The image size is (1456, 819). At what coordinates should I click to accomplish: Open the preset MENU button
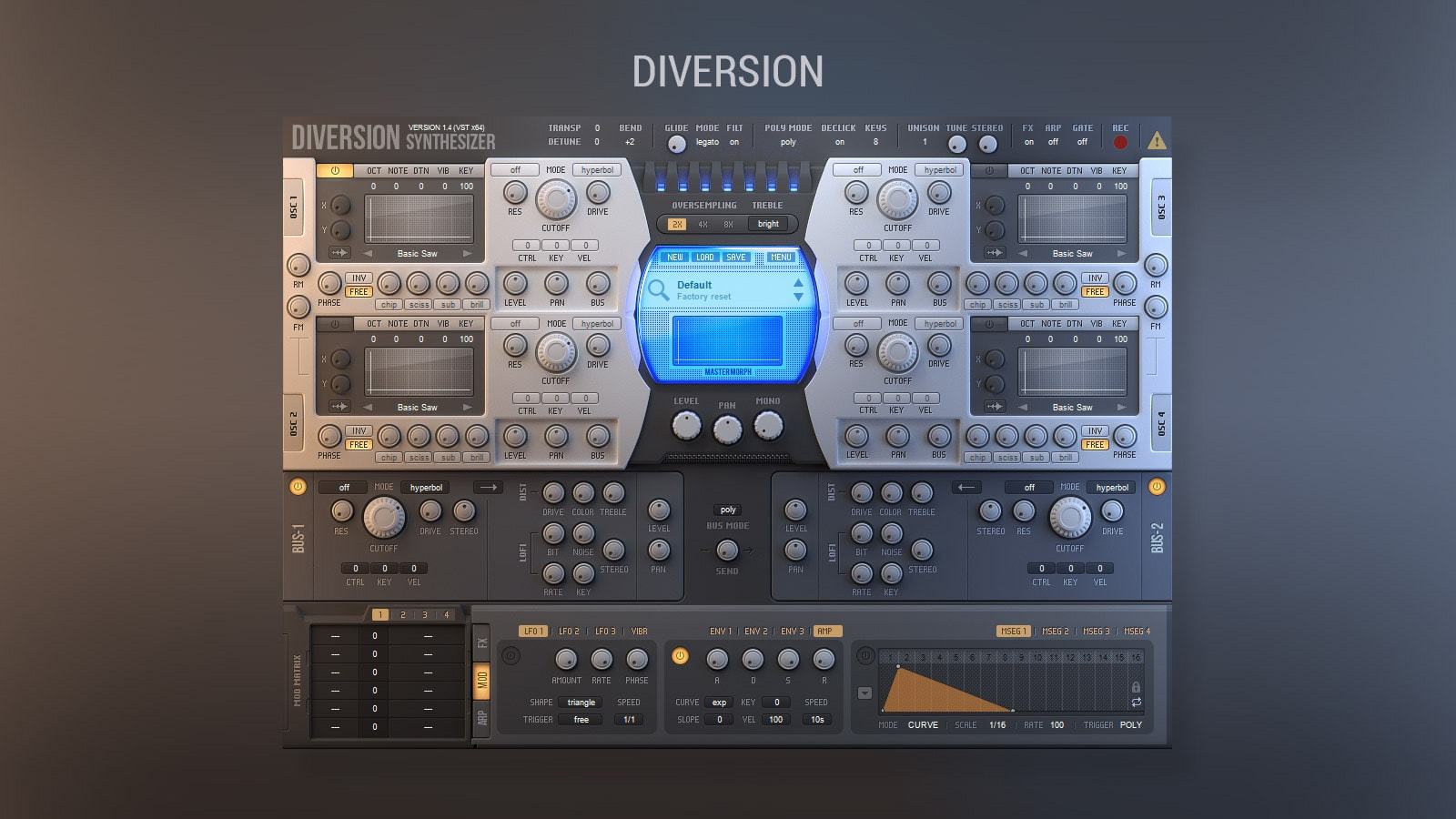781,258
